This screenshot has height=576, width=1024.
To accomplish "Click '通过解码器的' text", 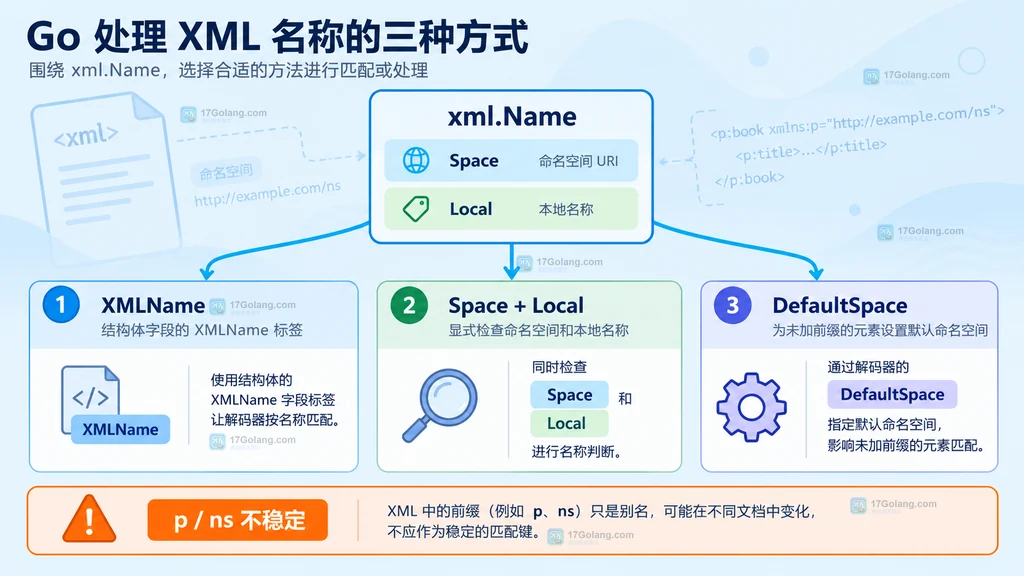I will point(868,367).
